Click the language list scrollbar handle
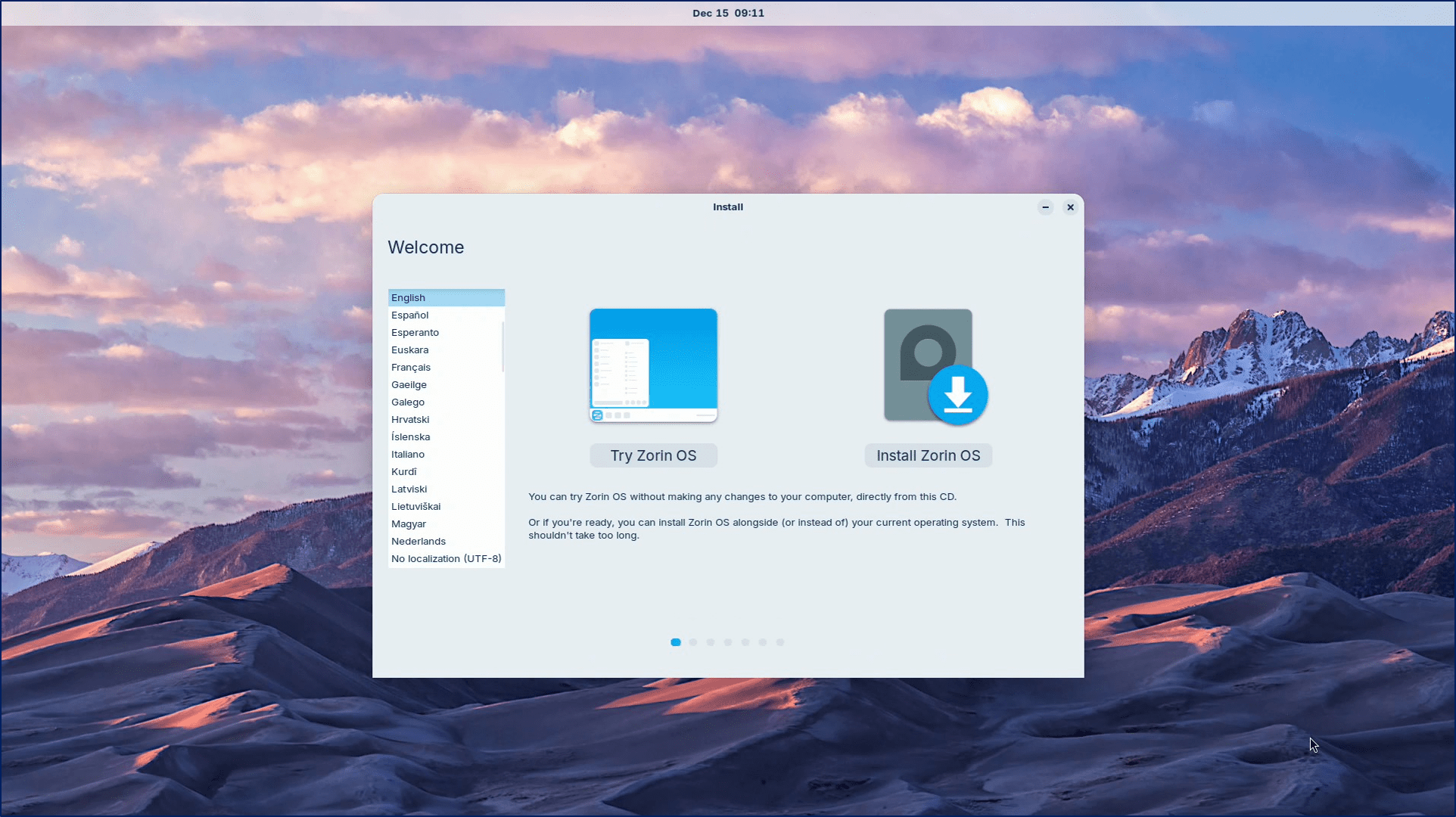This screenshot has height=817, width=1456. [502, 346]
